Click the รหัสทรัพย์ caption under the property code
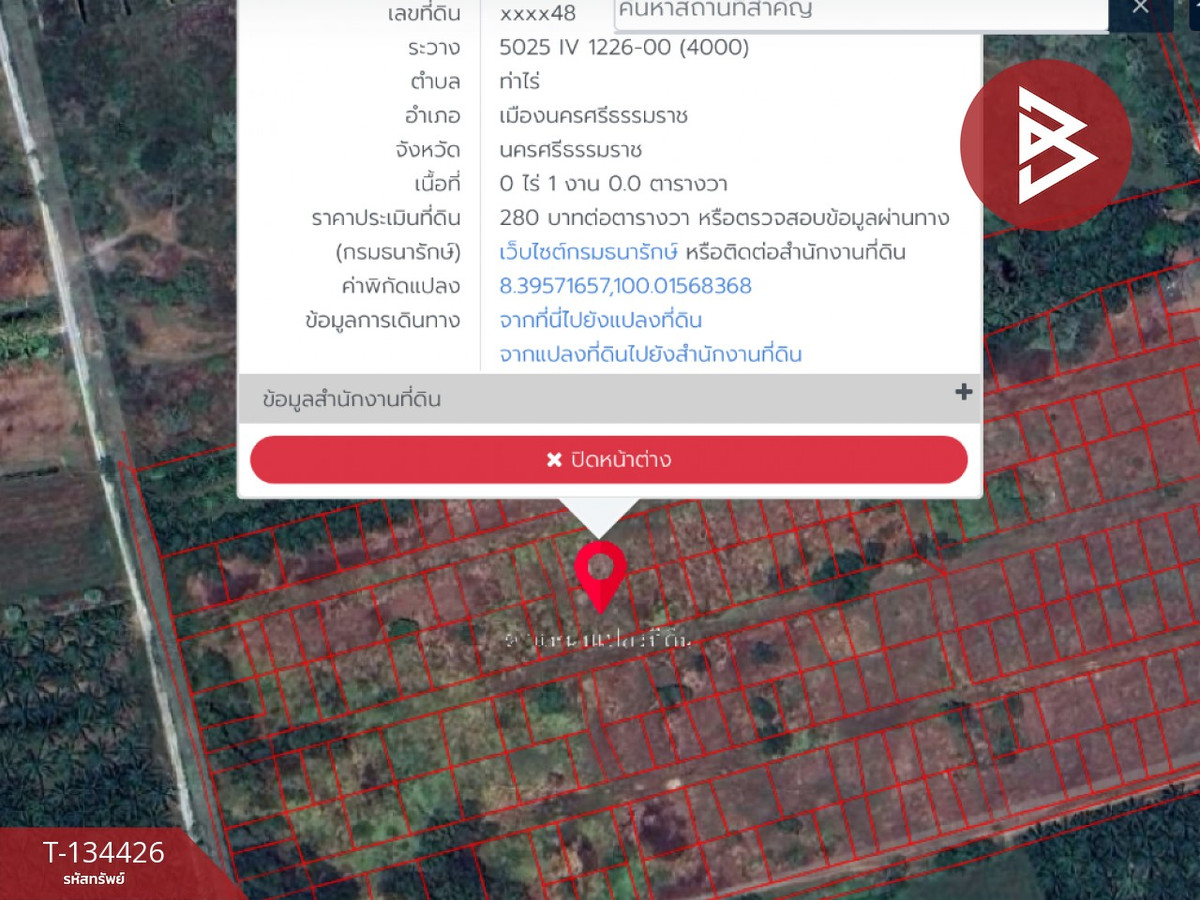This screenshot has height=900, width=1200. click(x=93, y=880)
